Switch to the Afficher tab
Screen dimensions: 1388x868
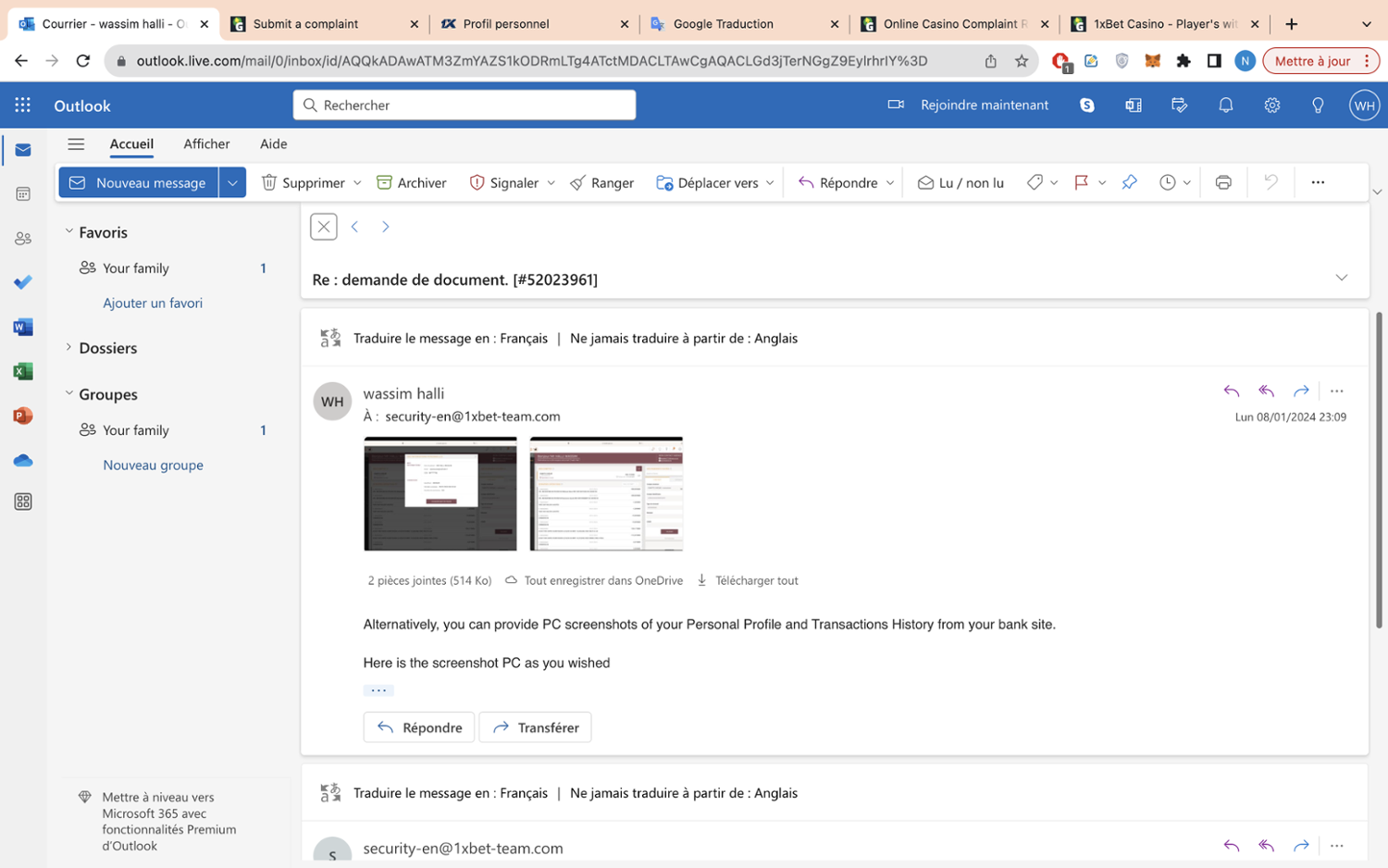pyautogui.click(x=206, y=144)
